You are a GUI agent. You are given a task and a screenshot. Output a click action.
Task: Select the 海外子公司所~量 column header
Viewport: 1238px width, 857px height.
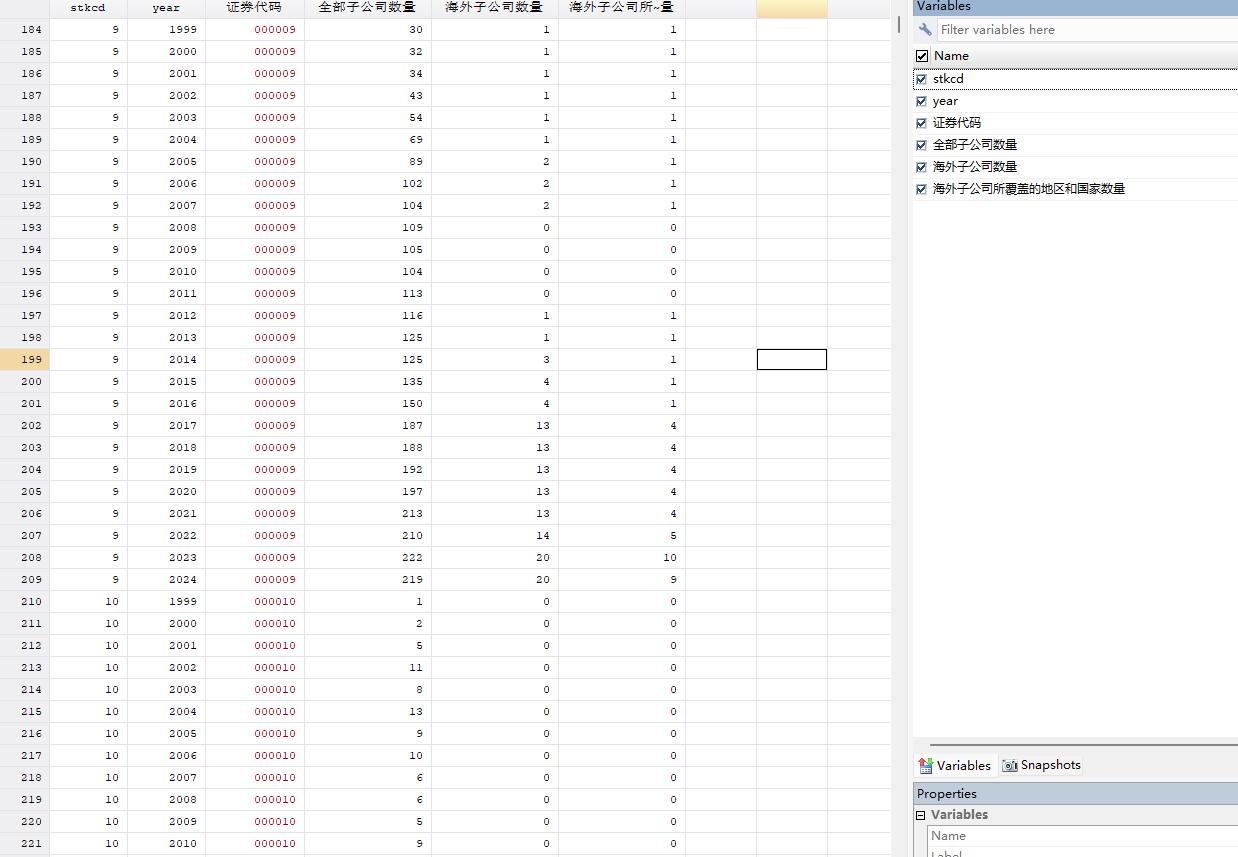[622, 8]
